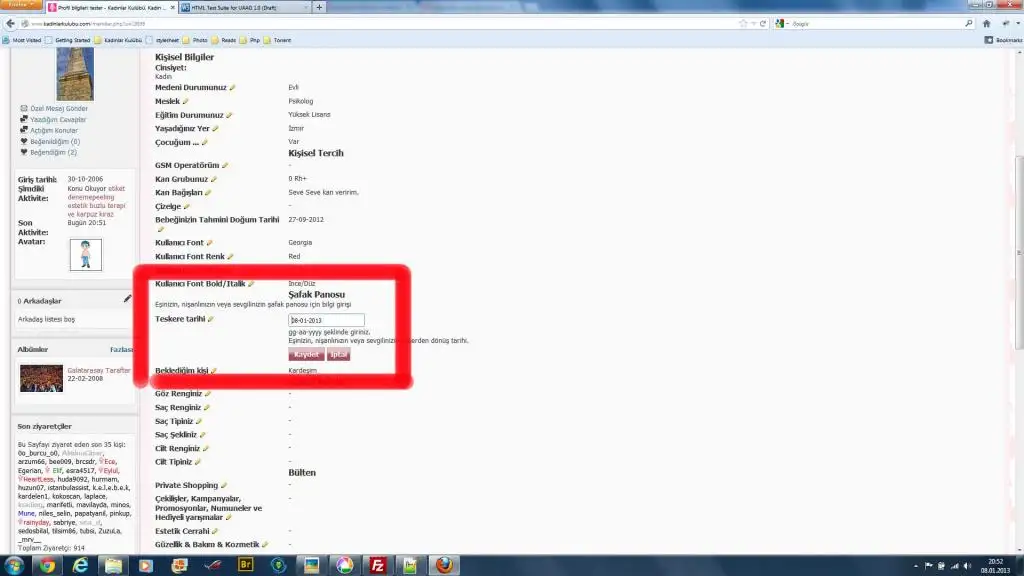
Task: Click the Kaydet button to save
Action: tap(306, 355)
